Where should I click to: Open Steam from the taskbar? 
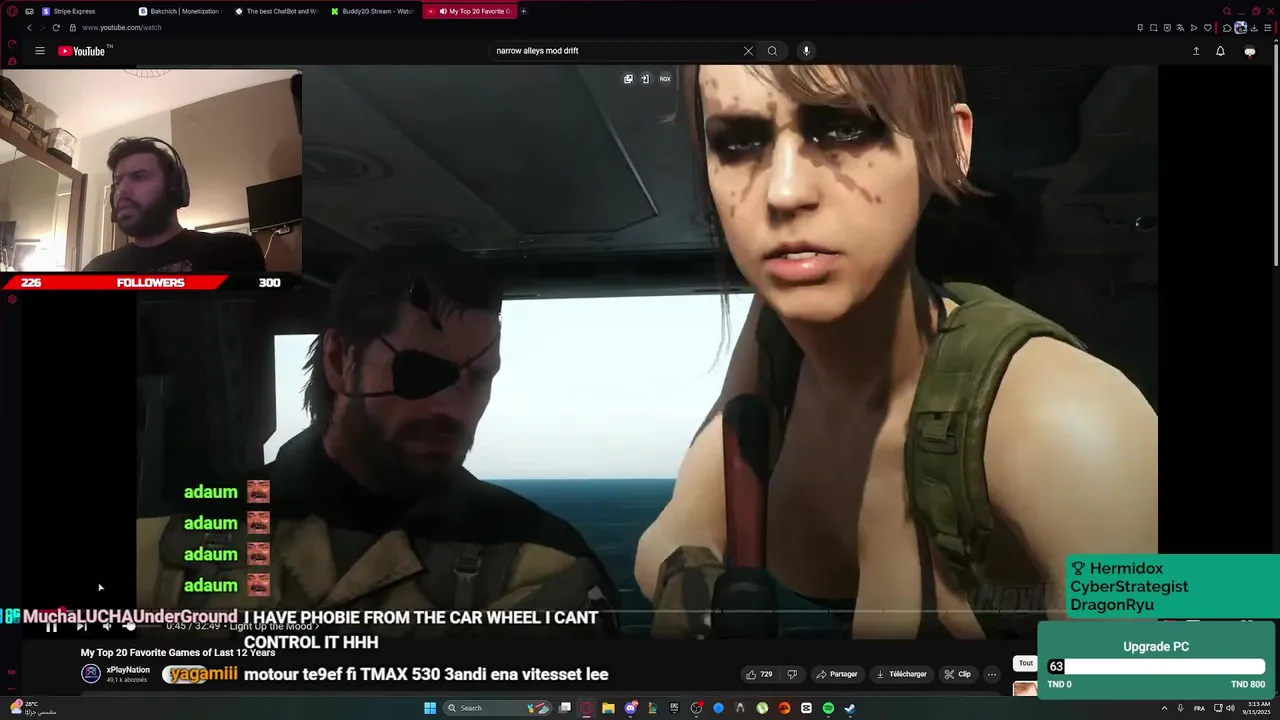(850, 708)
